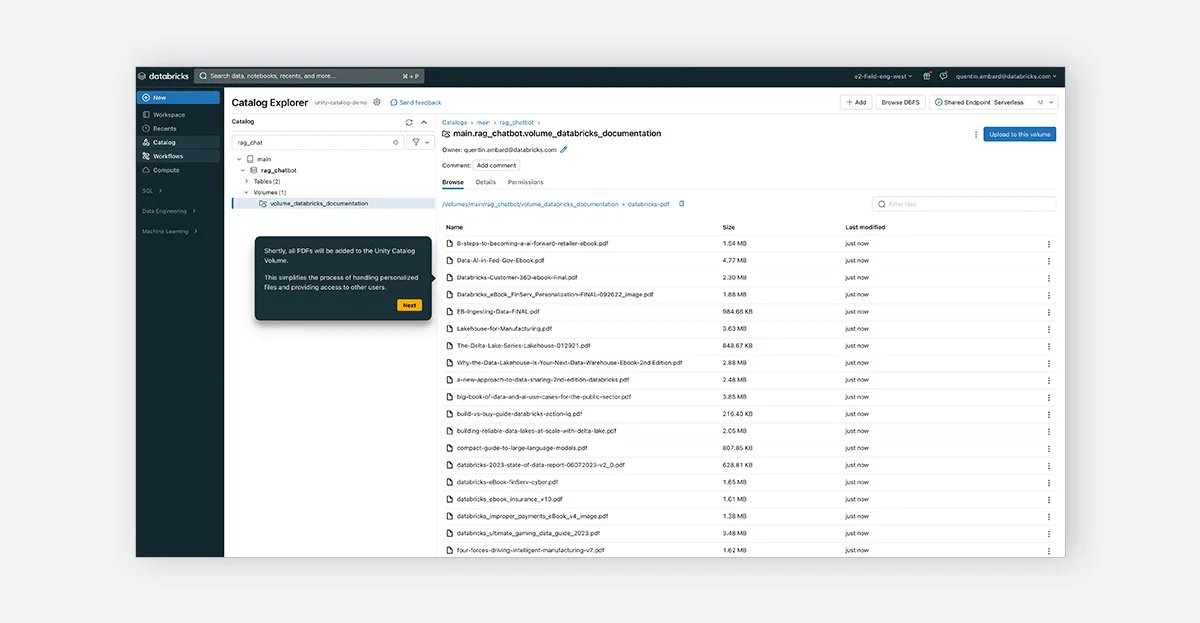Click databricks_ultimate_gaming_data_guide_2023.pdf file name
This screenshot has width=1200, height=623.
coord(529,533)
